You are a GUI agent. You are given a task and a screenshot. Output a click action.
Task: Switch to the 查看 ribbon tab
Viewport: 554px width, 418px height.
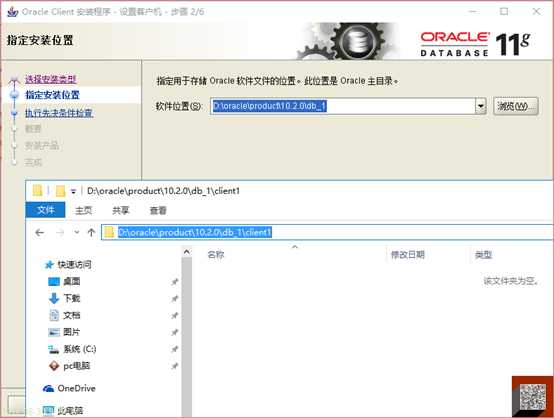click(158, 211)
